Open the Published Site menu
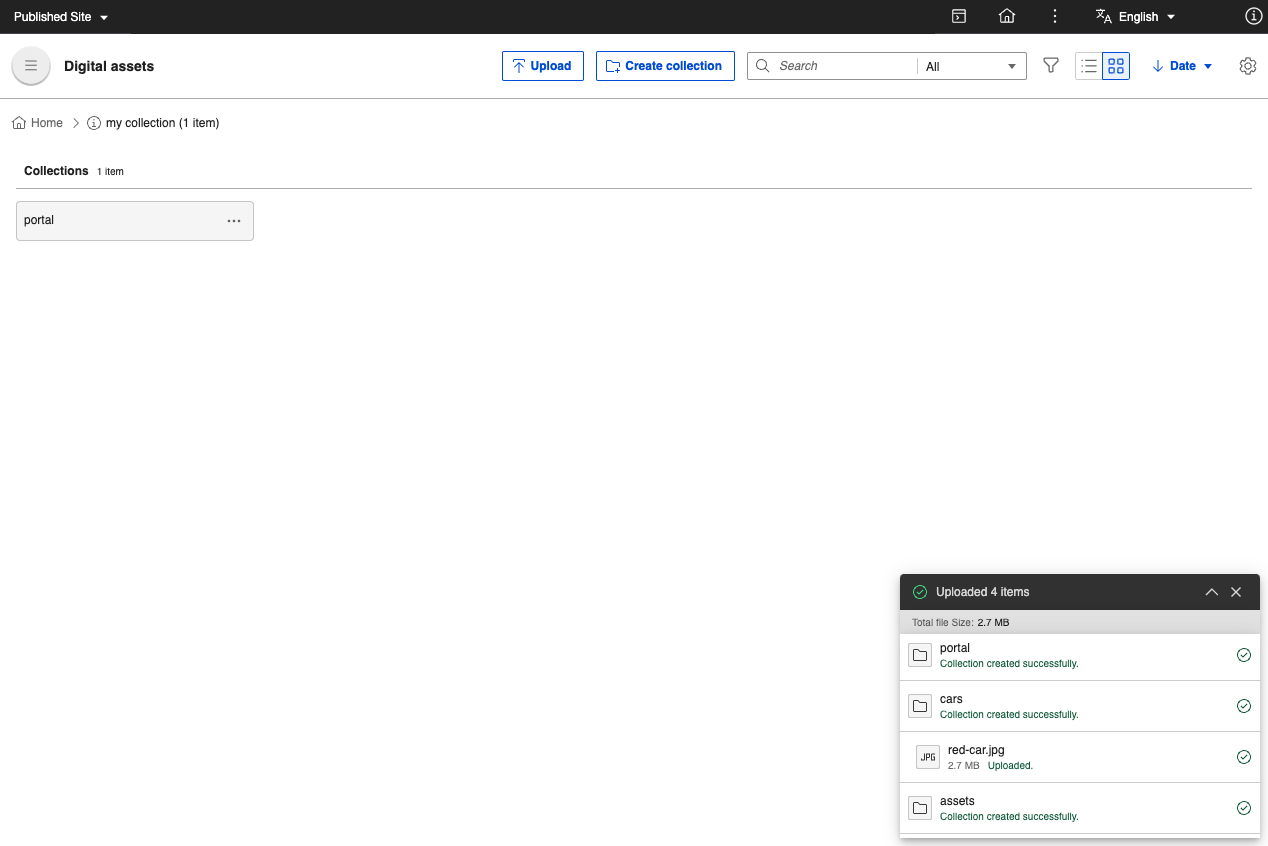The image size is (1268, 846). tap(56, 16)
